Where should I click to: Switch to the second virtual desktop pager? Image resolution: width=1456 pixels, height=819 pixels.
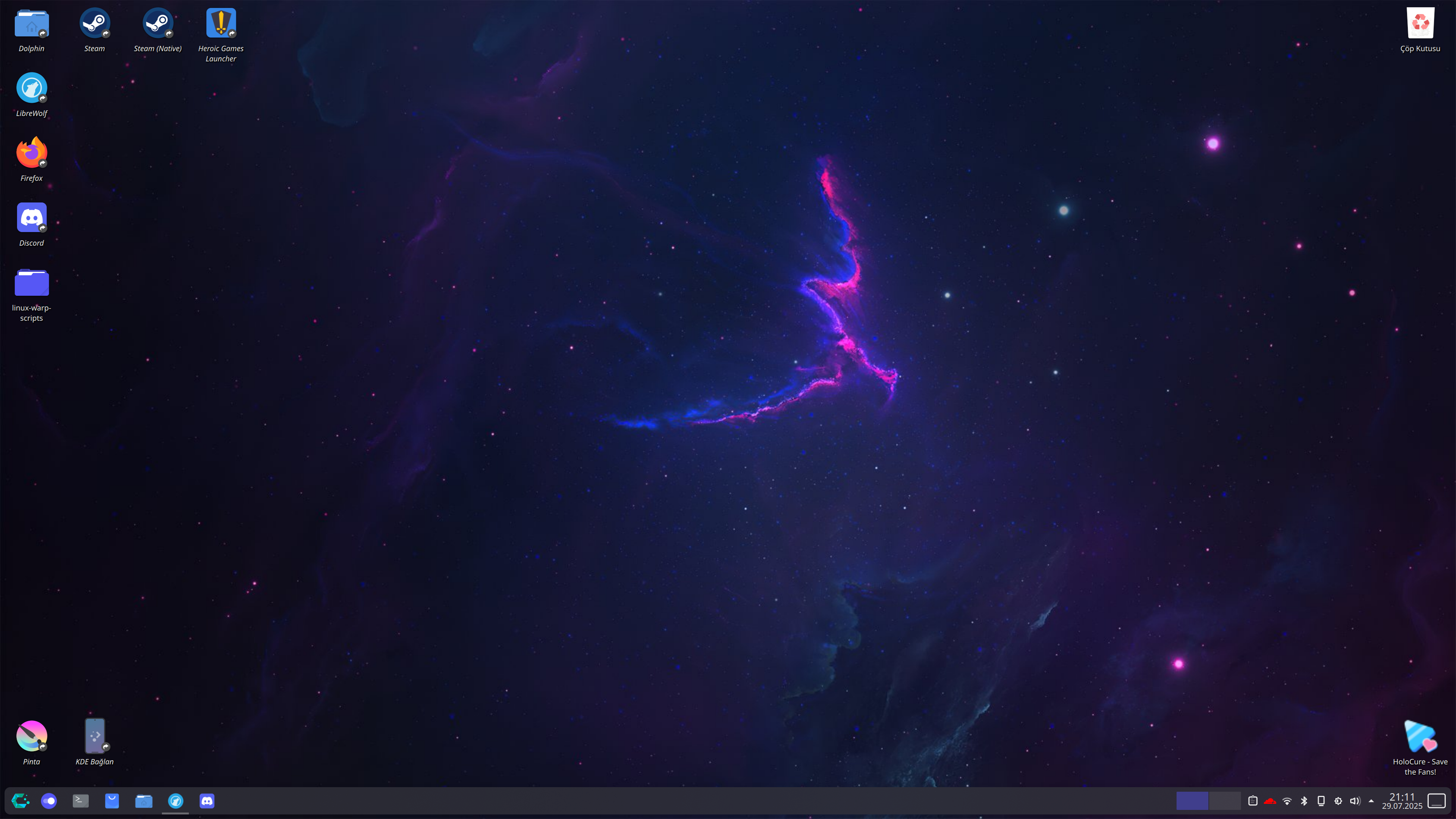coord(1224,801)
